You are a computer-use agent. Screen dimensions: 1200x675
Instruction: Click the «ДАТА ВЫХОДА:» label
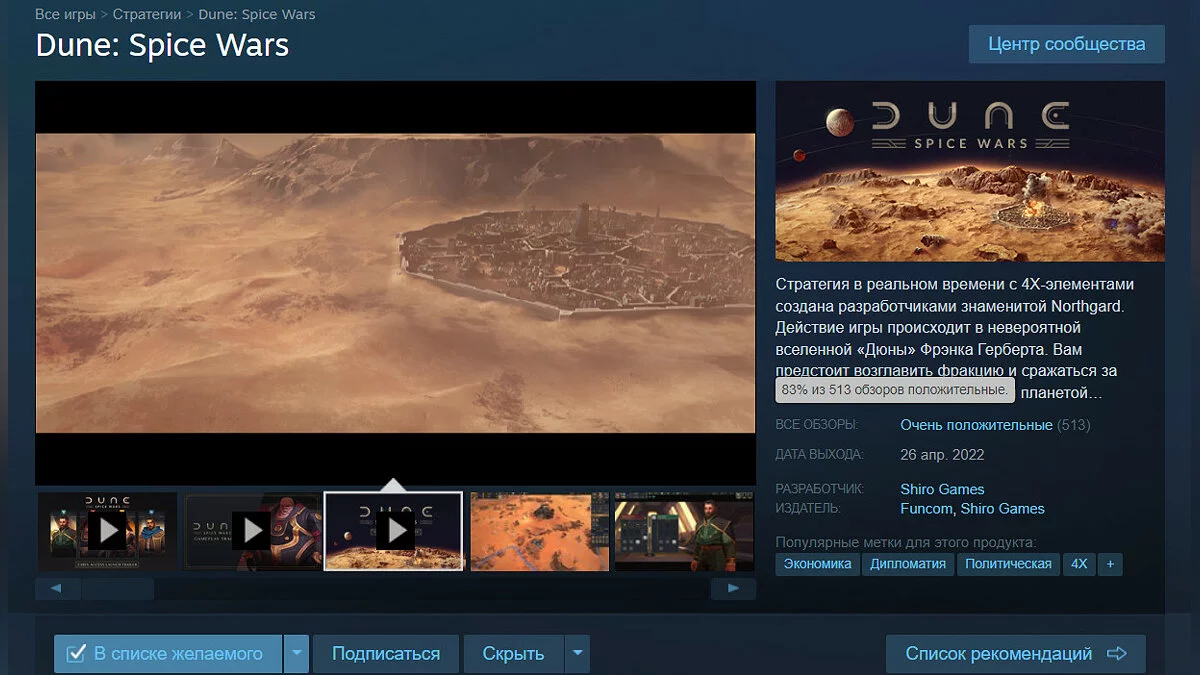[x=820, y=455]
